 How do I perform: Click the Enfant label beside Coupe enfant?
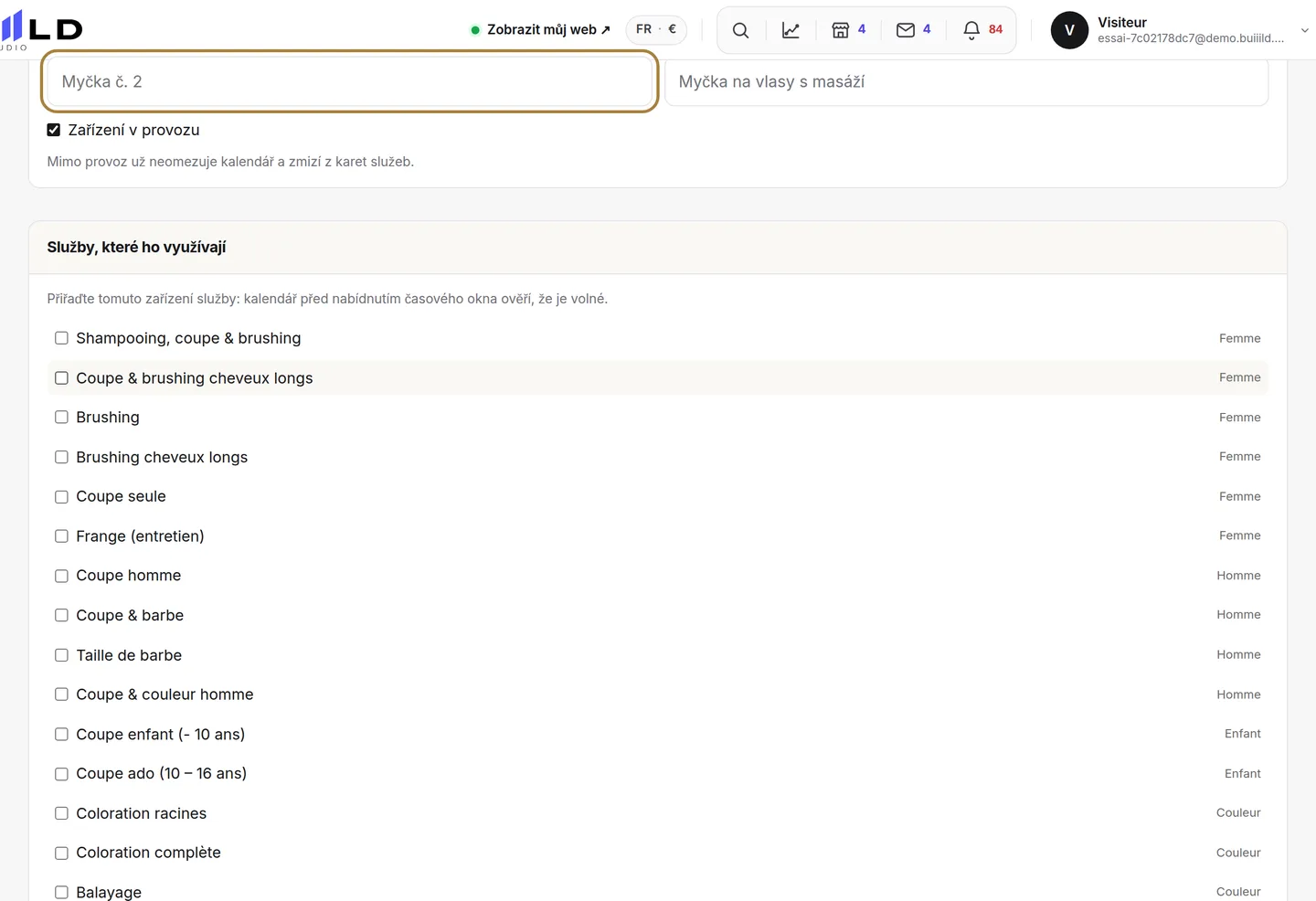click(x=1242, y=734)
